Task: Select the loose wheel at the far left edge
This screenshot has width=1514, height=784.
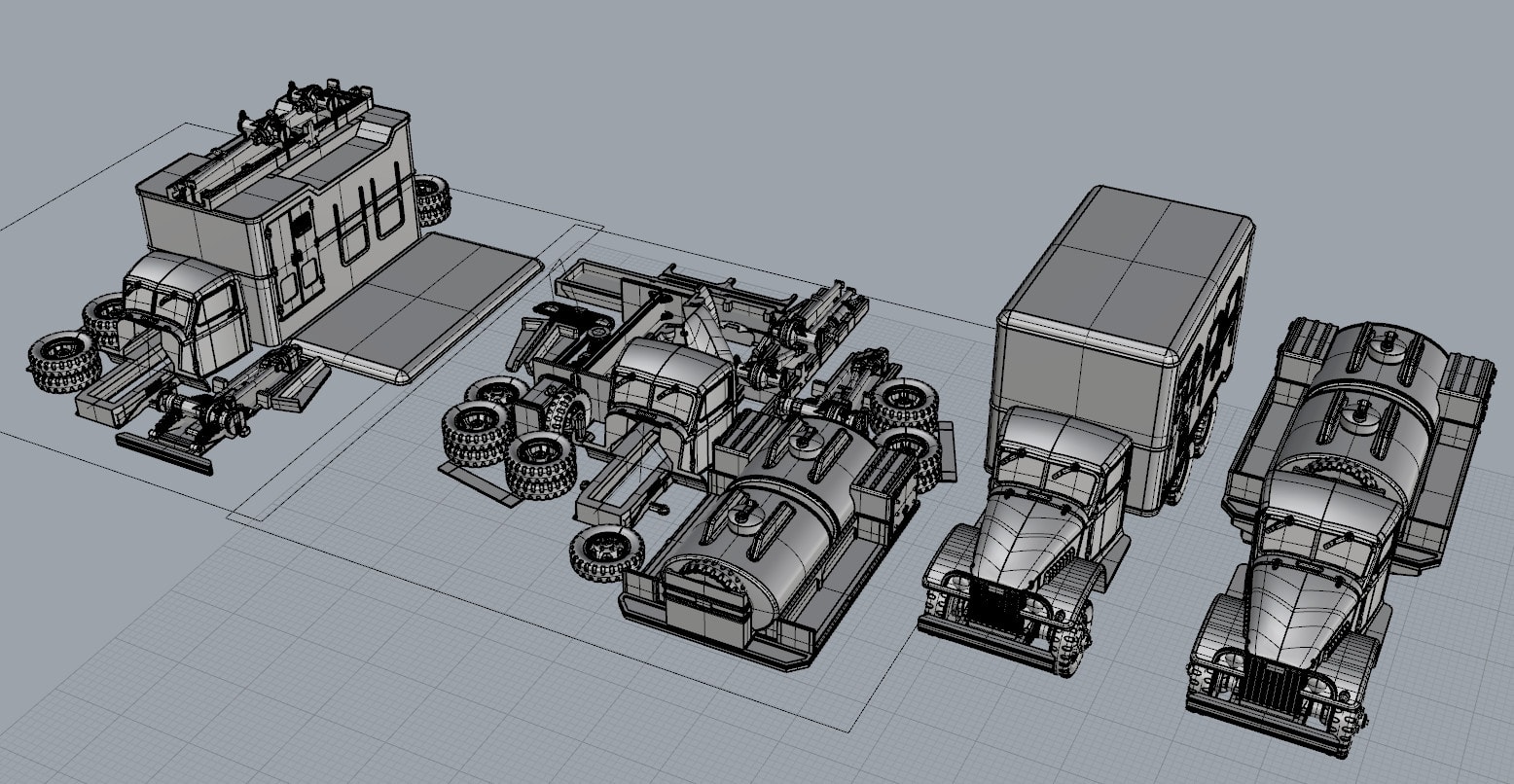Action: click(x=64, y=363)
